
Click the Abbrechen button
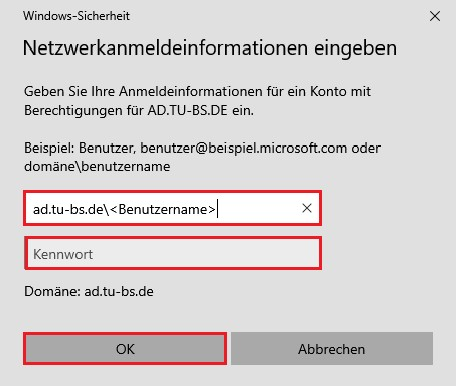[x=332, y=349]
